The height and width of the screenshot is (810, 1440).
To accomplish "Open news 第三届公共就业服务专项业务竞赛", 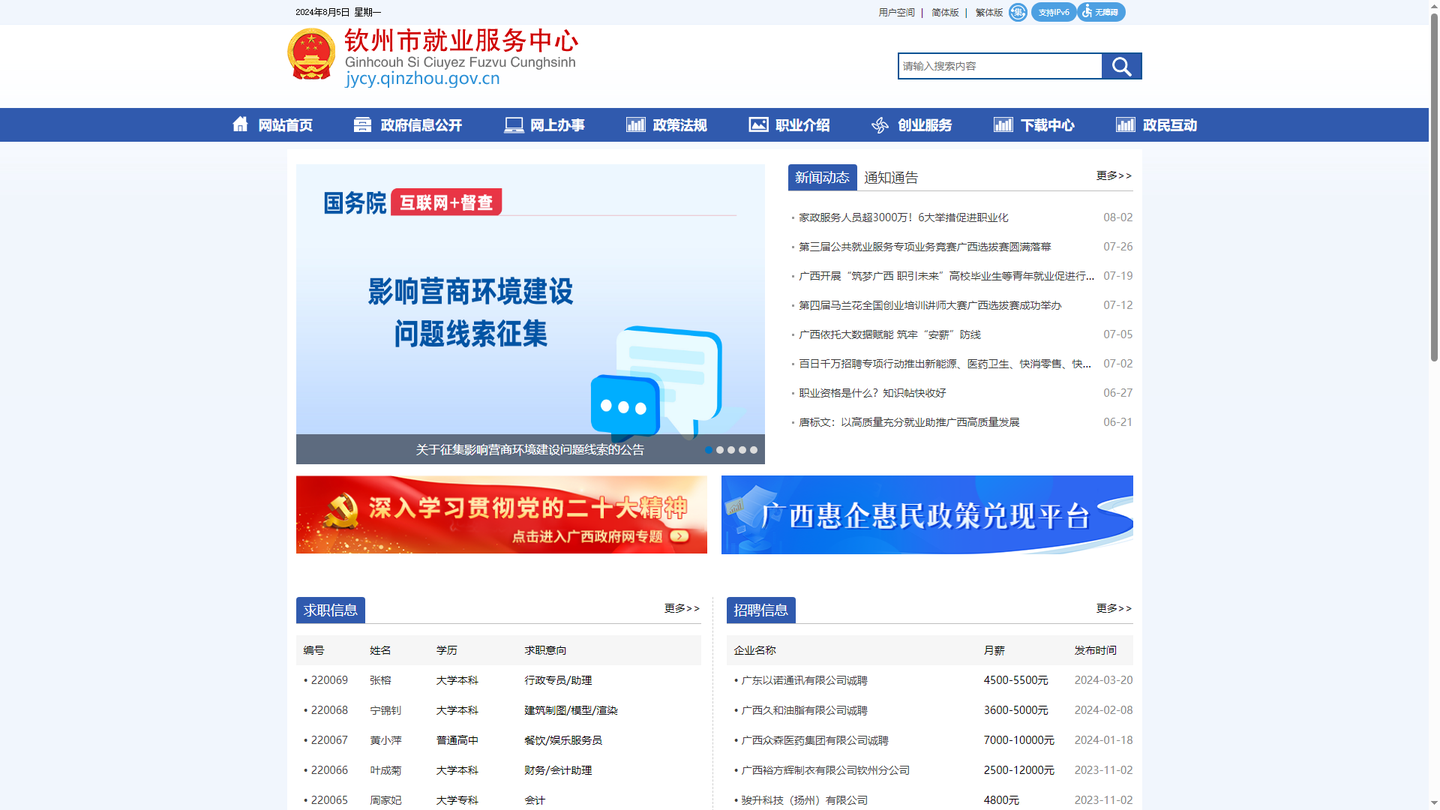I will 925,246.
